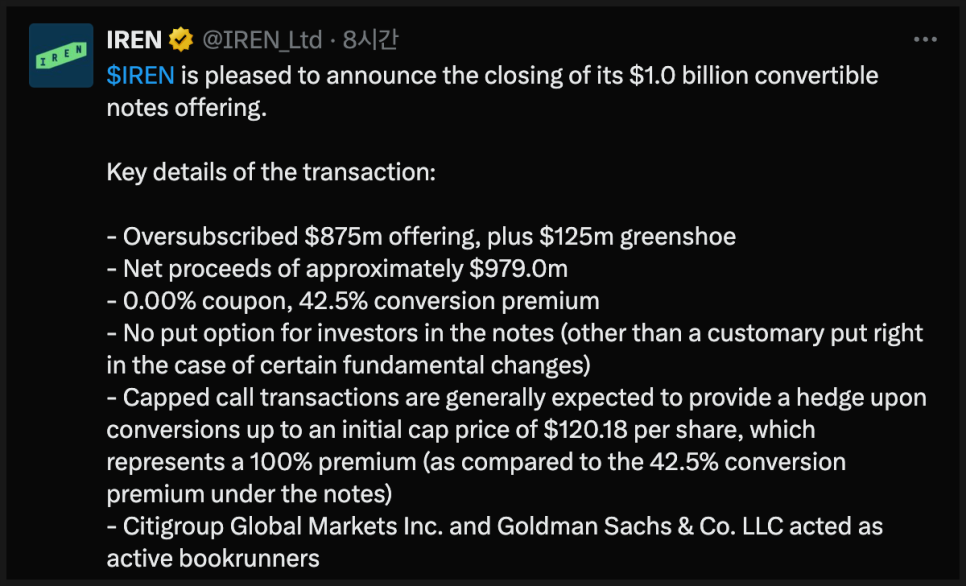Open the three-dot More menu
Screen dimensions: 966x586
coord(925,40)
